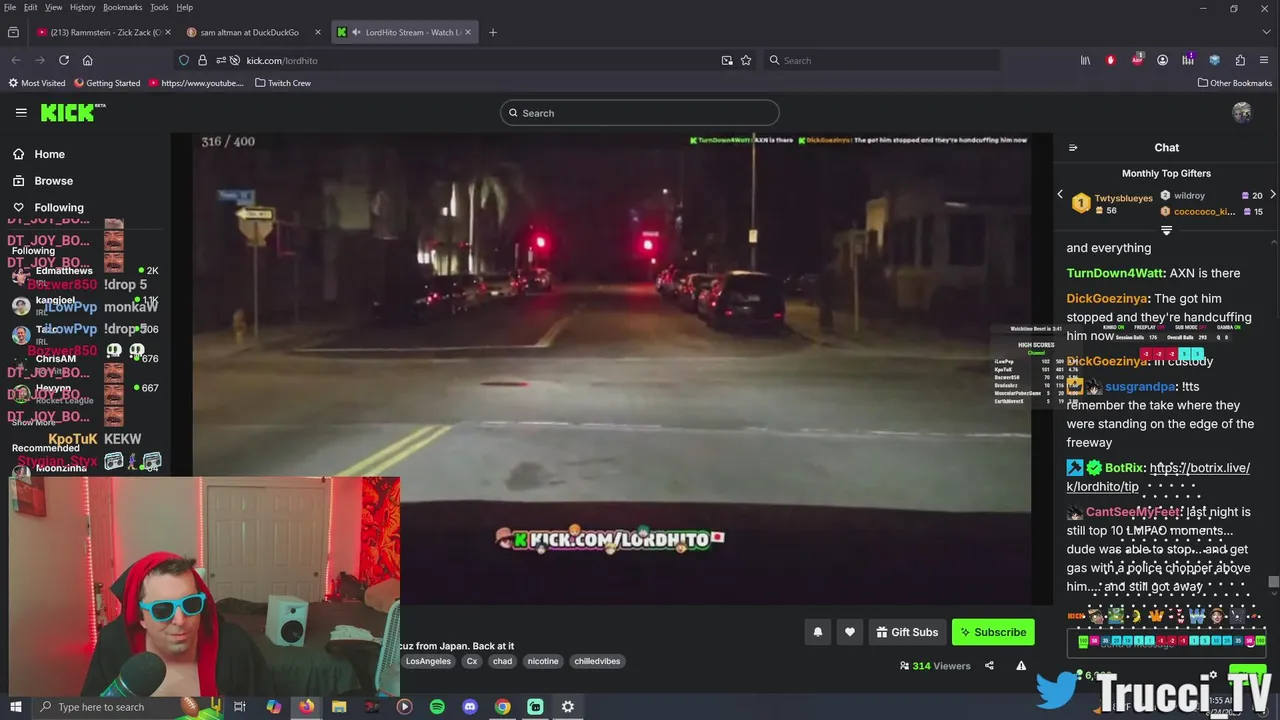Viewport: 1280px width, 720px height.
Task: Select ChrisAM in the following list
Action: click(85, 363)
